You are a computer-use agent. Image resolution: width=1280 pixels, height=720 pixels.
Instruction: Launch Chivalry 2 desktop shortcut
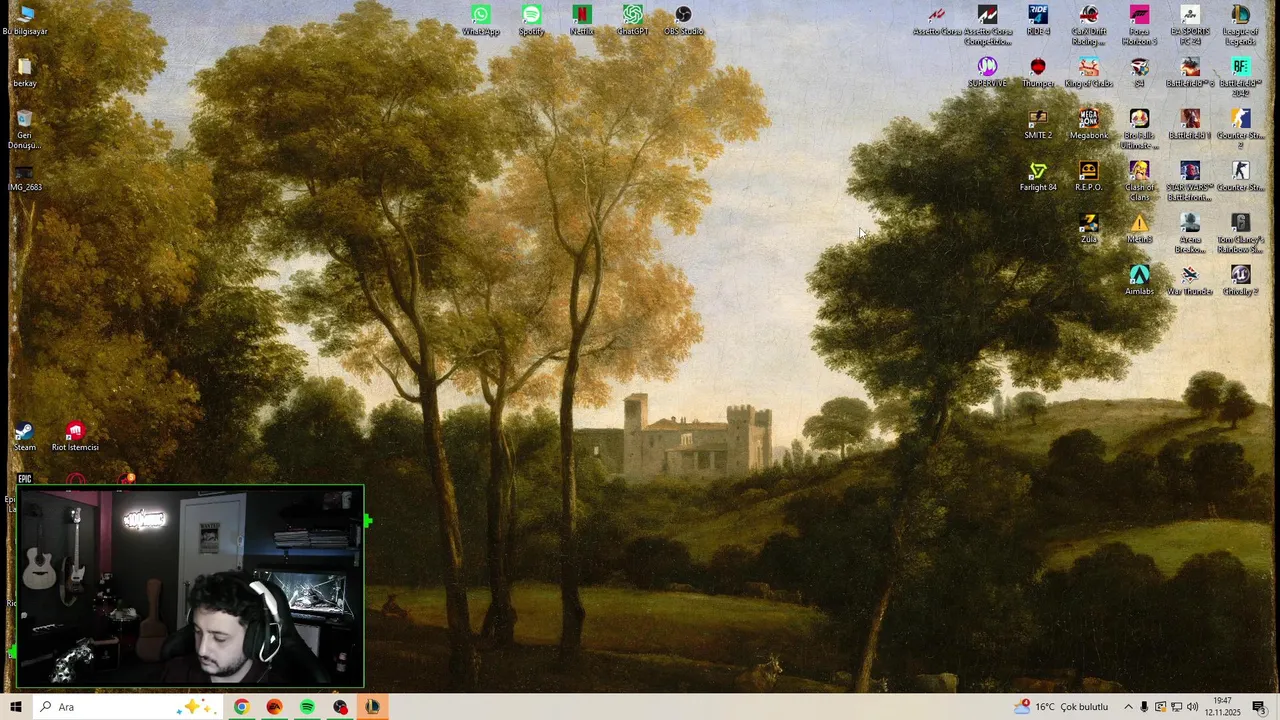tap(1240, 280)
